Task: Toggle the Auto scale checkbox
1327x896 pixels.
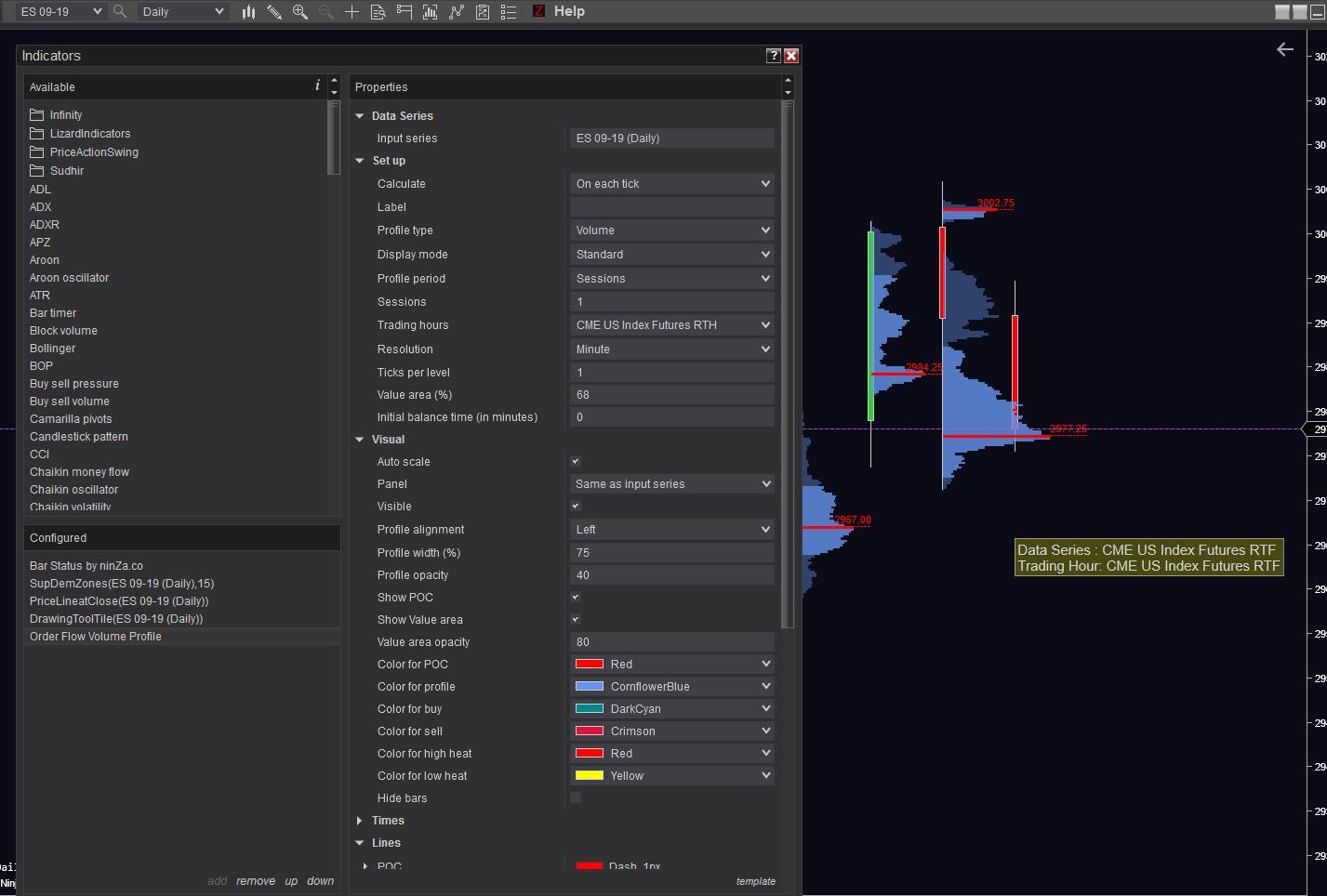Action: tap(576, 462)
